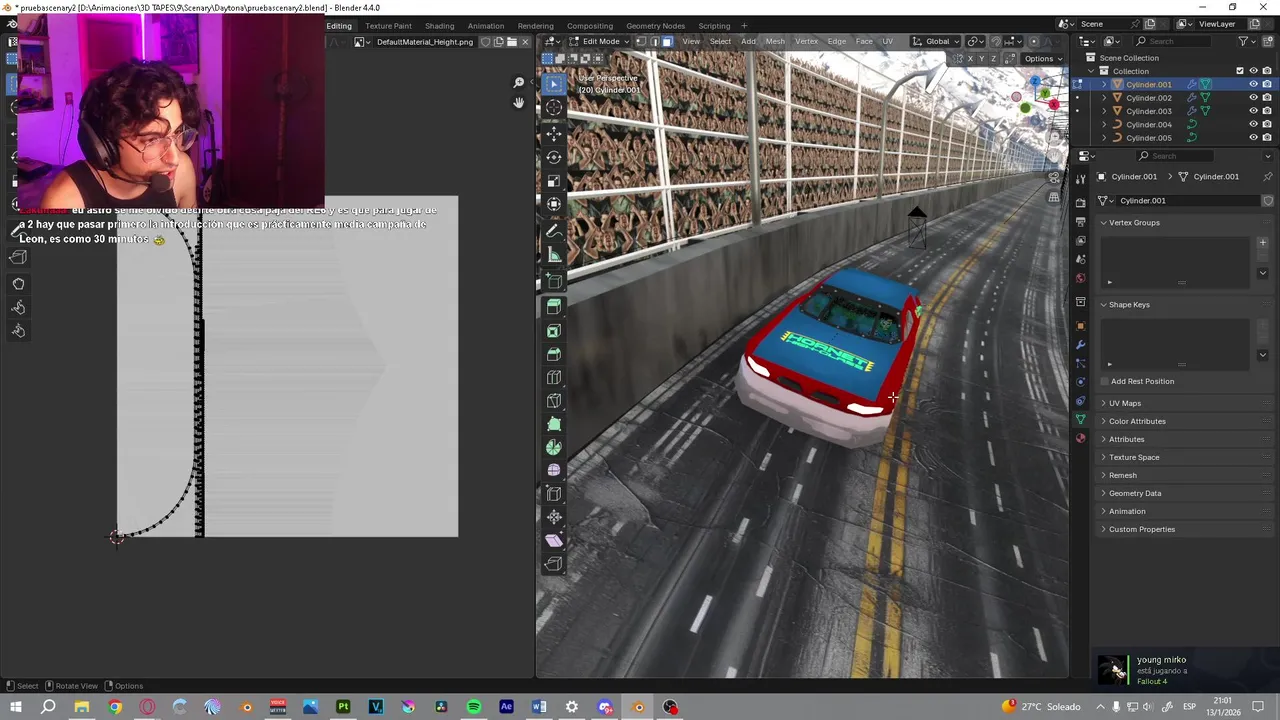The height and width of the screenshot is (720, 1280).
Task: Select the Spin tool
Action: pyautogui.click(x=554, y=448)
